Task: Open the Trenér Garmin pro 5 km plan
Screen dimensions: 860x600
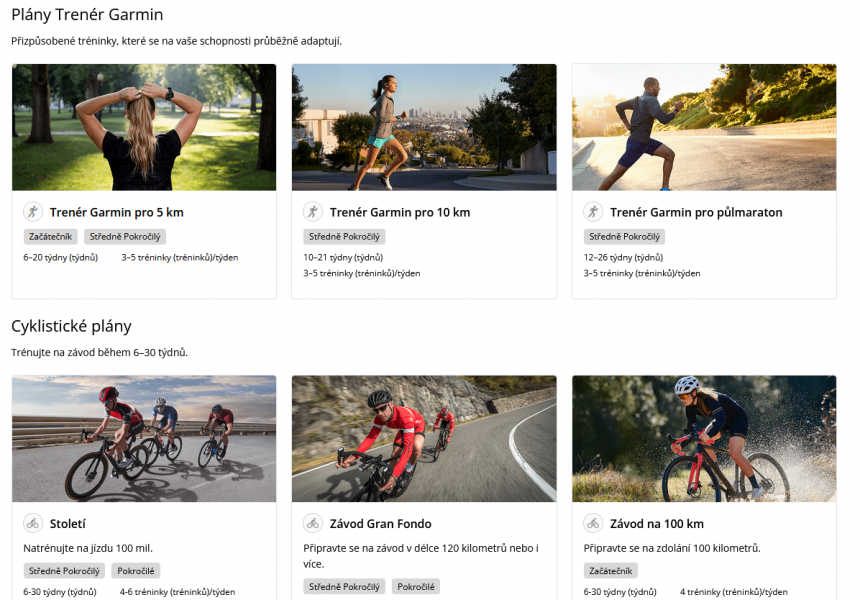Action: pyautogui.click(x=116, y=213)
